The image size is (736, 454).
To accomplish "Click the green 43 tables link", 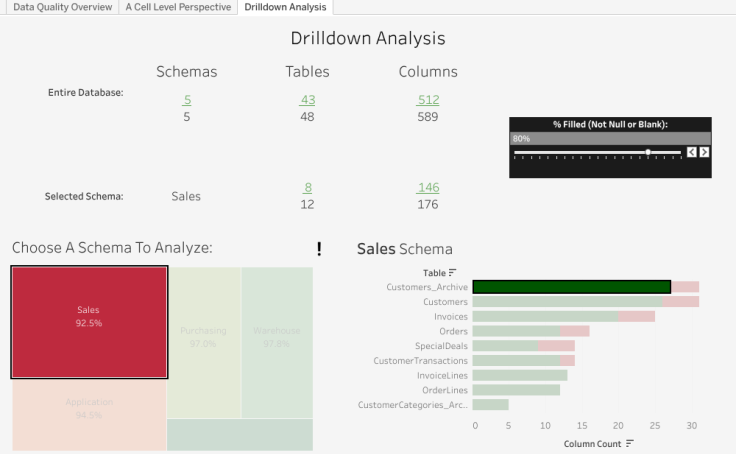I will coord(307,100).
